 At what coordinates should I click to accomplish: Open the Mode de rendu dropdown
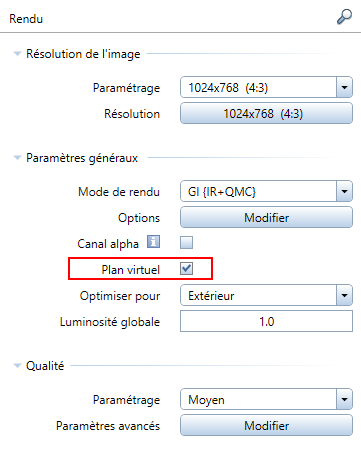pyautogui.click(x=266, y=191)
